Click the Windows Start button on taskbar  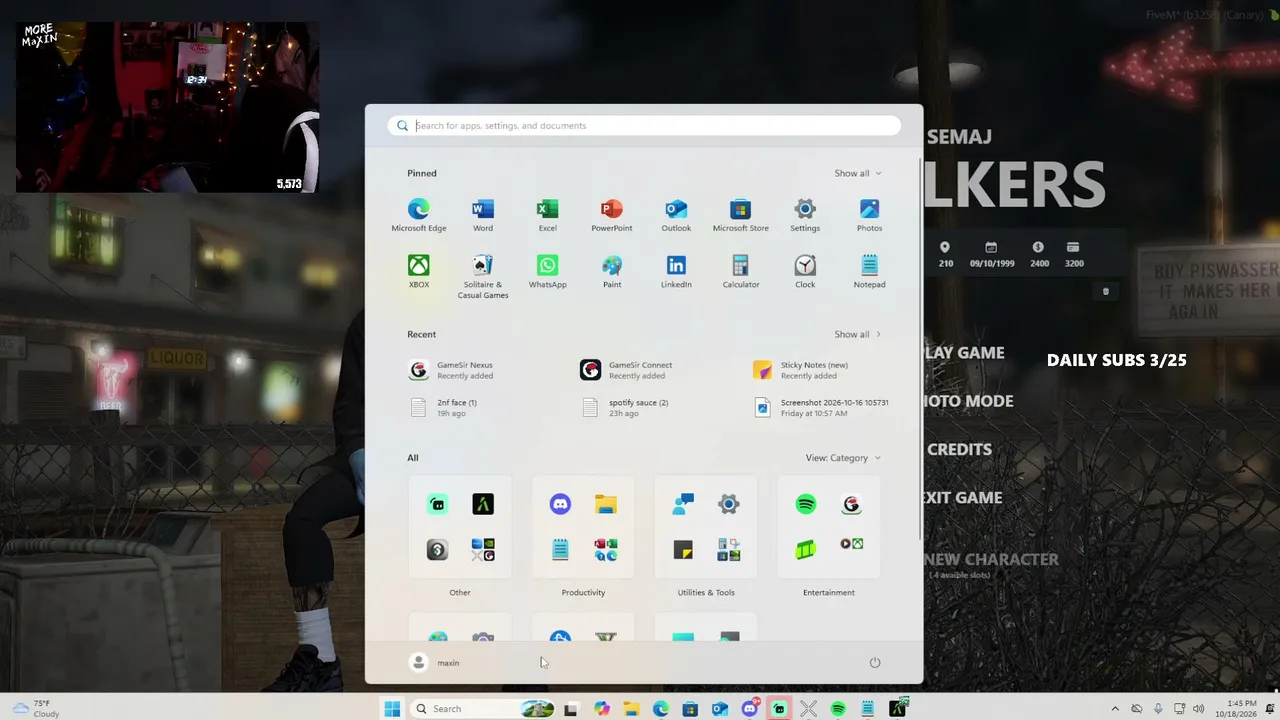pos(392,708)
